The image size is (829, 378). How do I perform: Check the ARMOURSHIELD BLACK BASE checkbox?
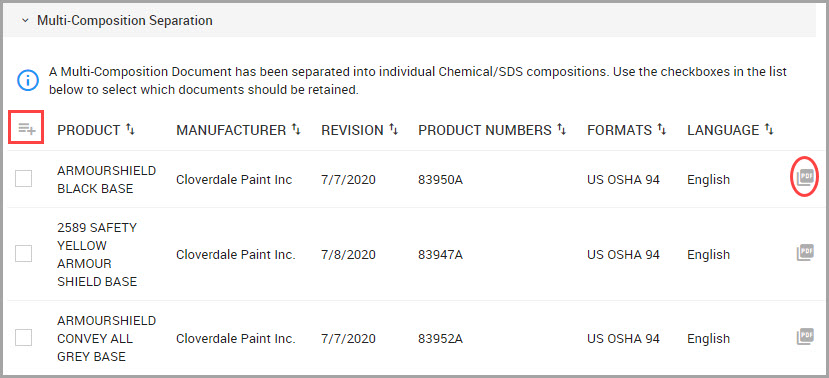click(x=23, y=179)
